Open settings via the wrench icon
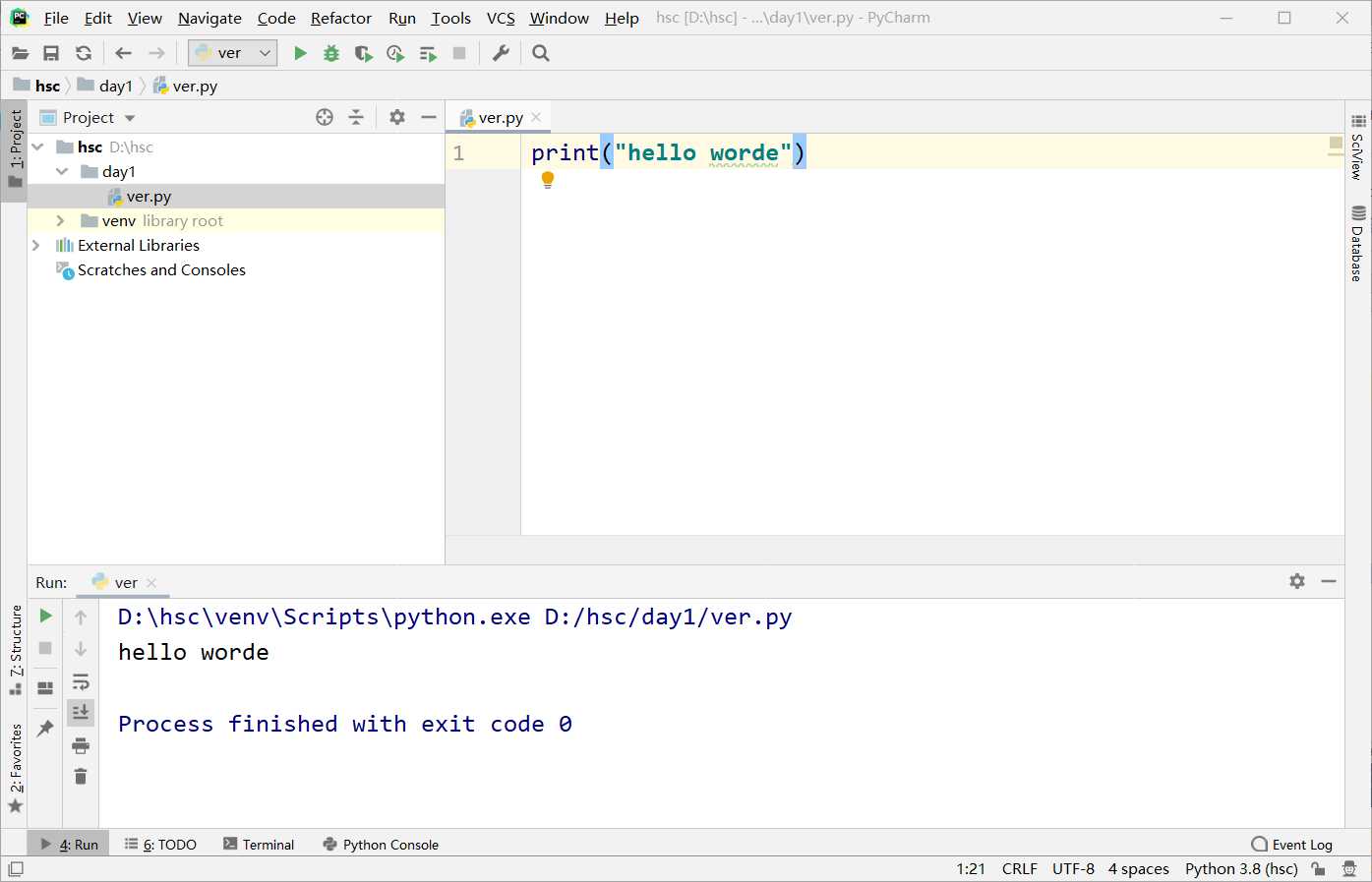 (501, 53)
